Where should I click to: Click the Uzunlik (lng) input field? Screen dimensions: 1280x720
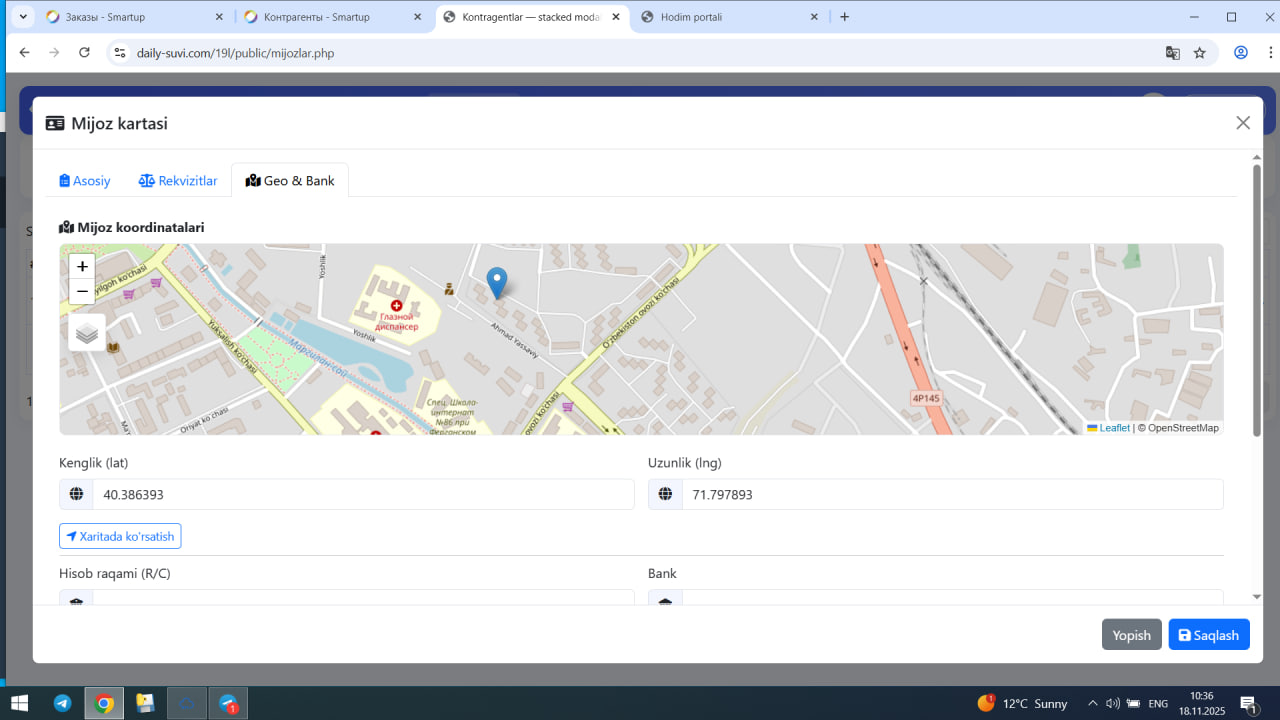pyautogui.click(x=951, y=494)
